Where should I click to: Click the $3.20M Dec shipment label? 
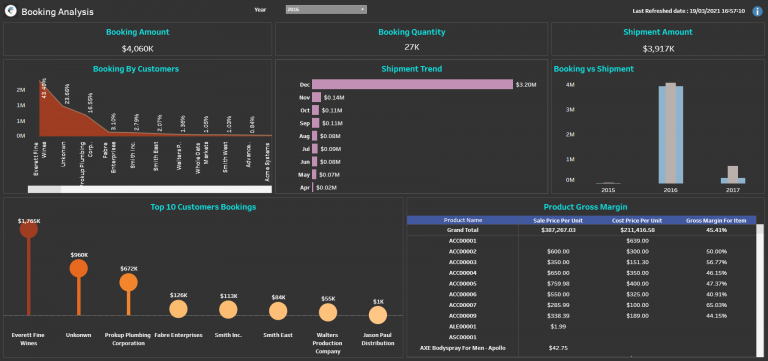[x=526, y=85]
